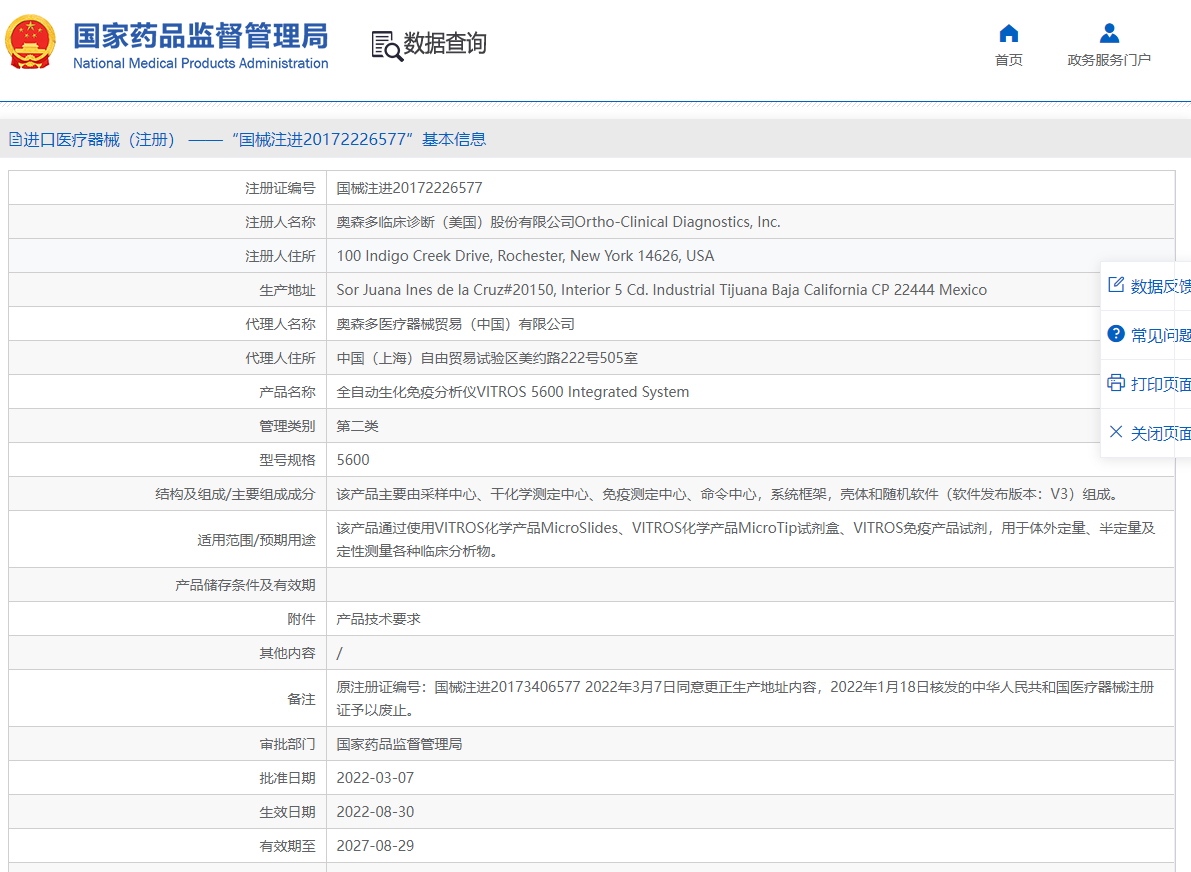Click approval date 2022-03-07
The width and height of the screenshot is (1191, 872).
click(x=375, y=778)
